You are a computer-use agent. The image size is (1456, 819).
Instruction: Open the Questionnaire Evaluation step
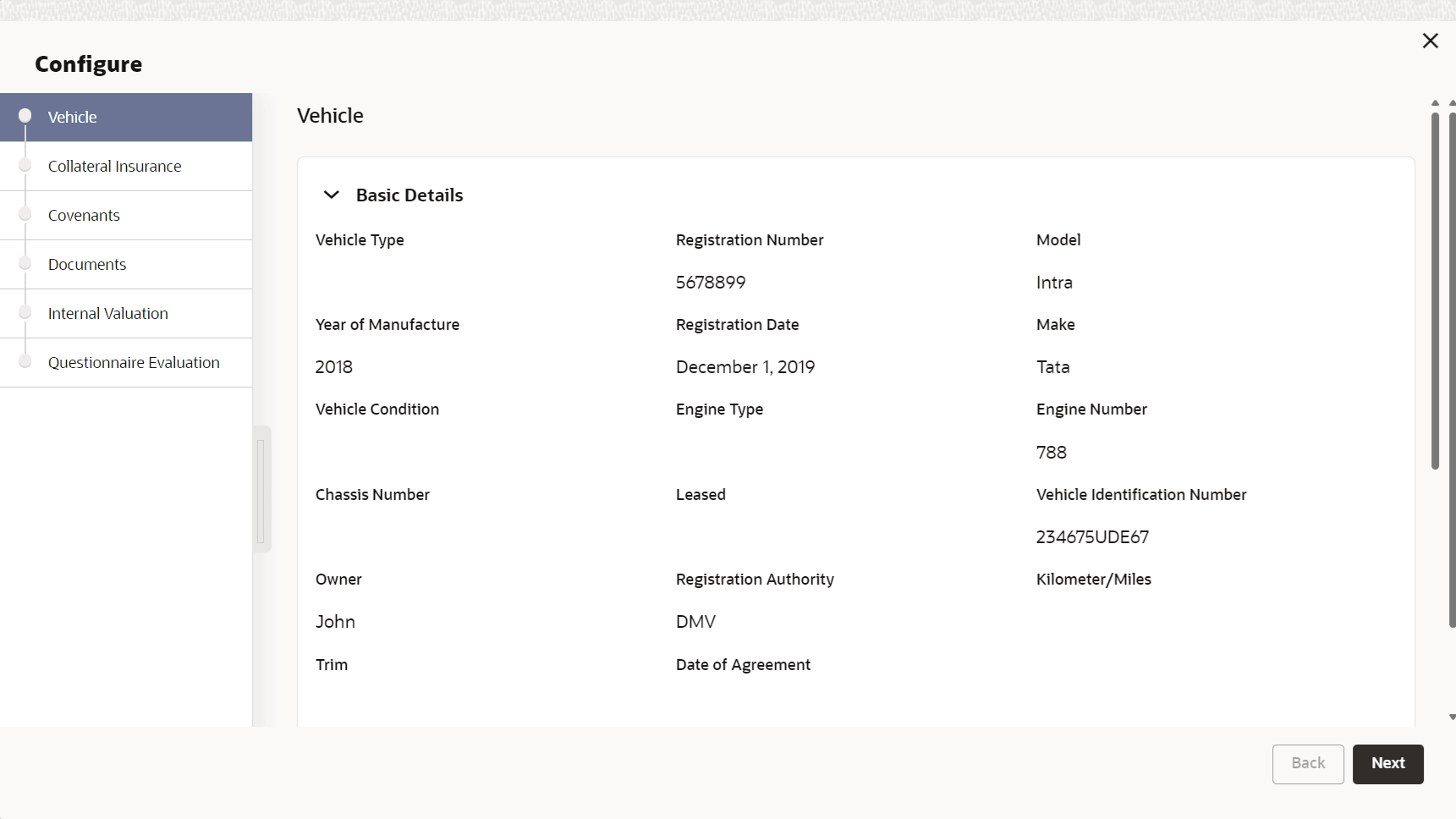coord(126,362)
